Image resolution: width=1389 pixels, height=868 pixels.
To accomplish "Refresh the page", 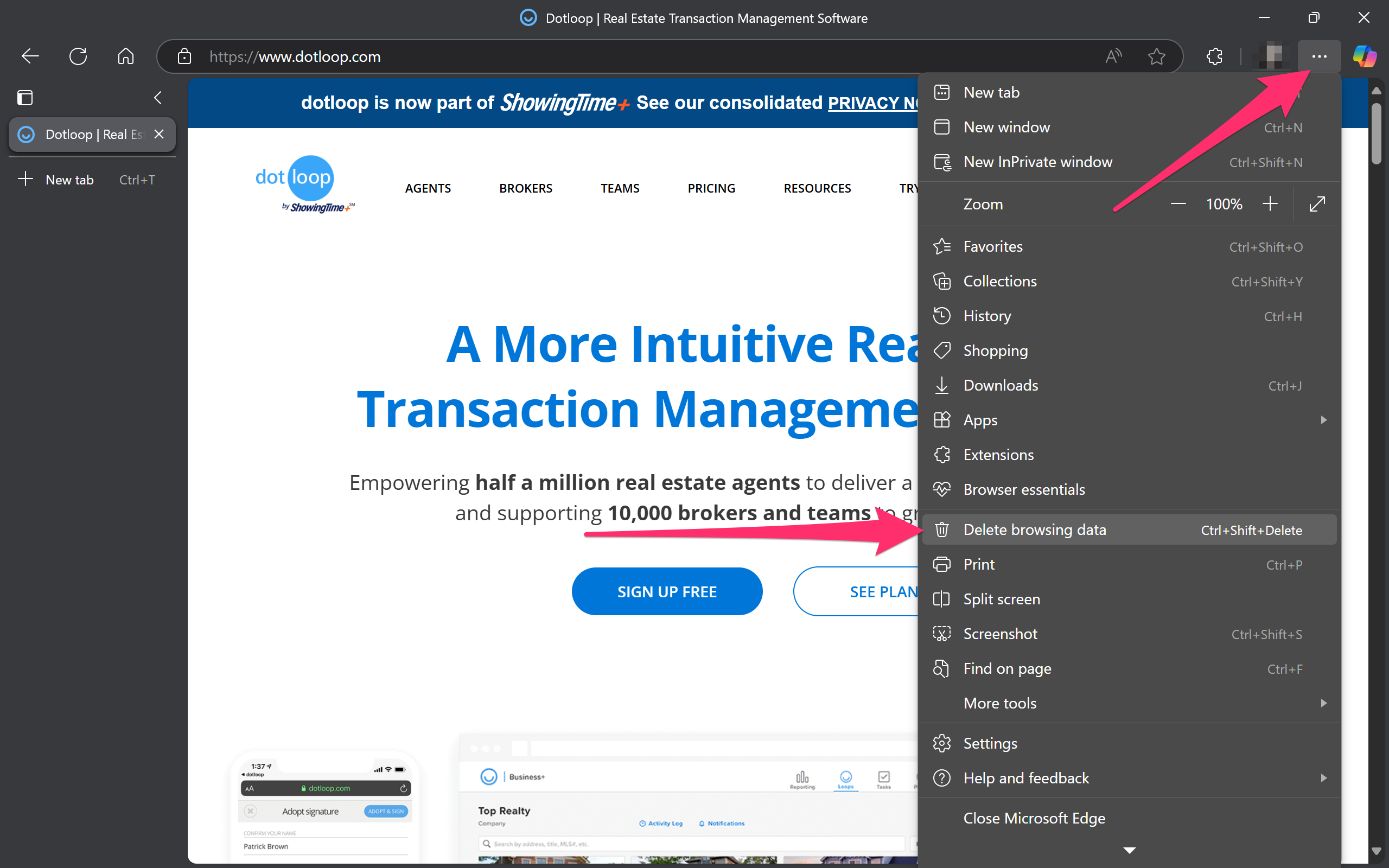I will click(x=78, y=56).
